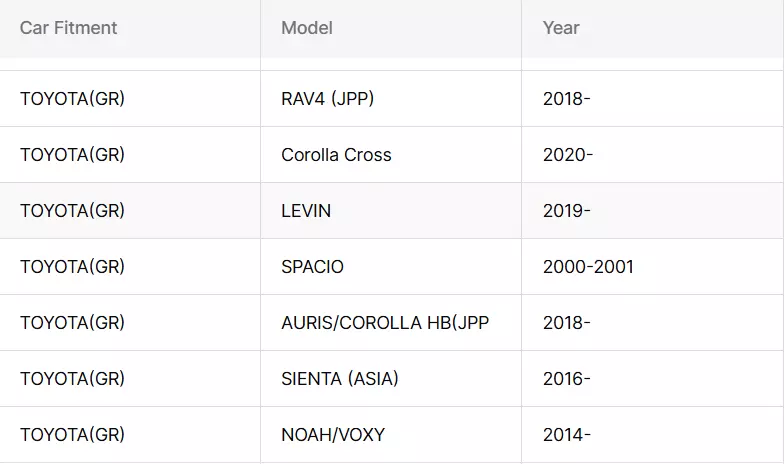The image size is (784, 464).
Task: Click the 2019- year in LEVIN row
Action: click(567, 210)
